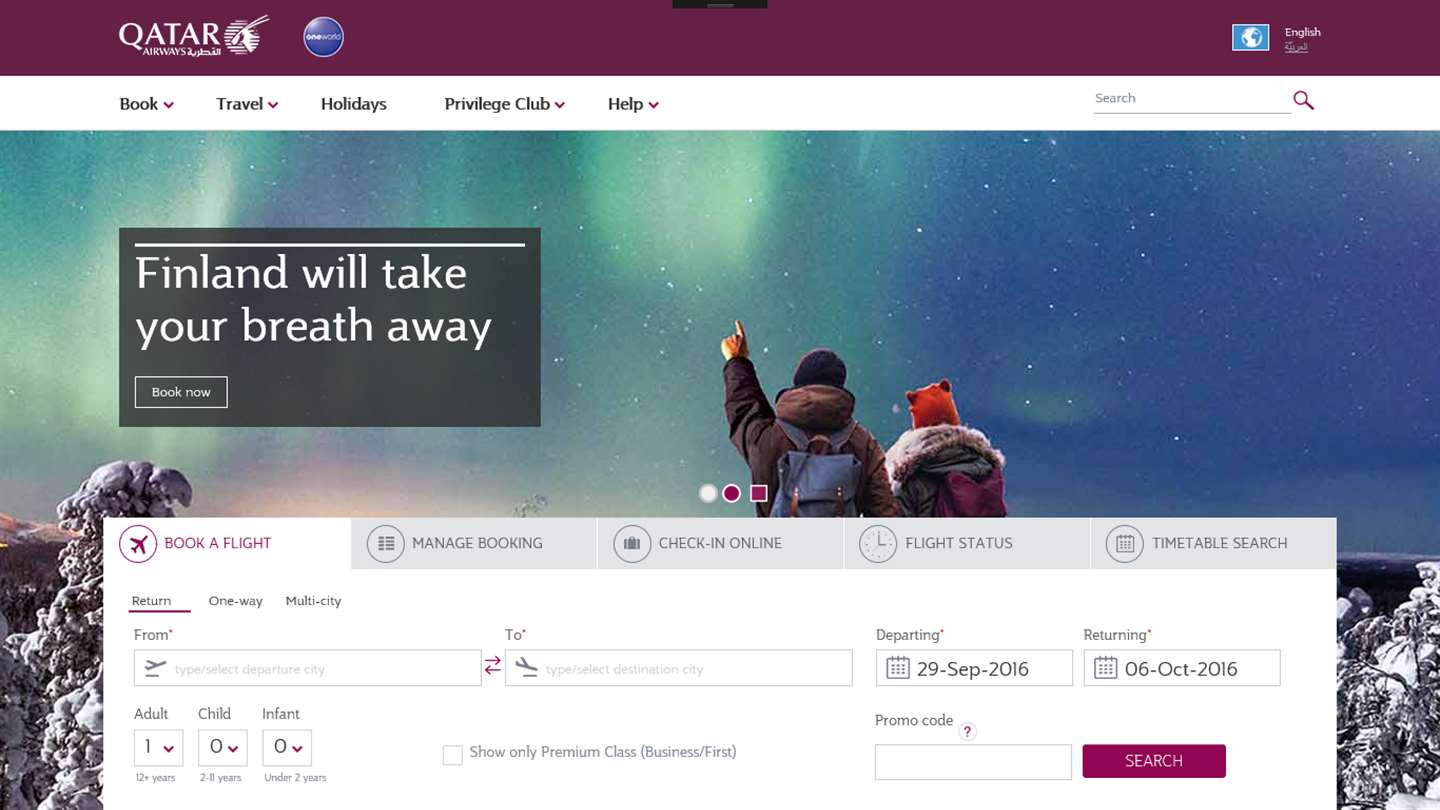Open the oneworld alliance badge
Image resolution: width=1440 pixels, height=810 pixels.
click(x=323, y=37)
